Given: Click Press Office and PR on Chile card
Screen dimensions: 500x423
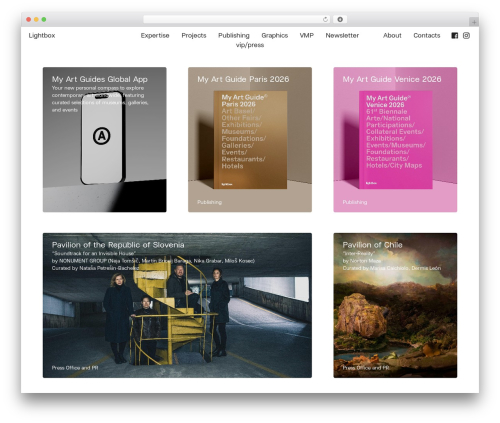Looking at the screenshot, I should click(366, 368).
